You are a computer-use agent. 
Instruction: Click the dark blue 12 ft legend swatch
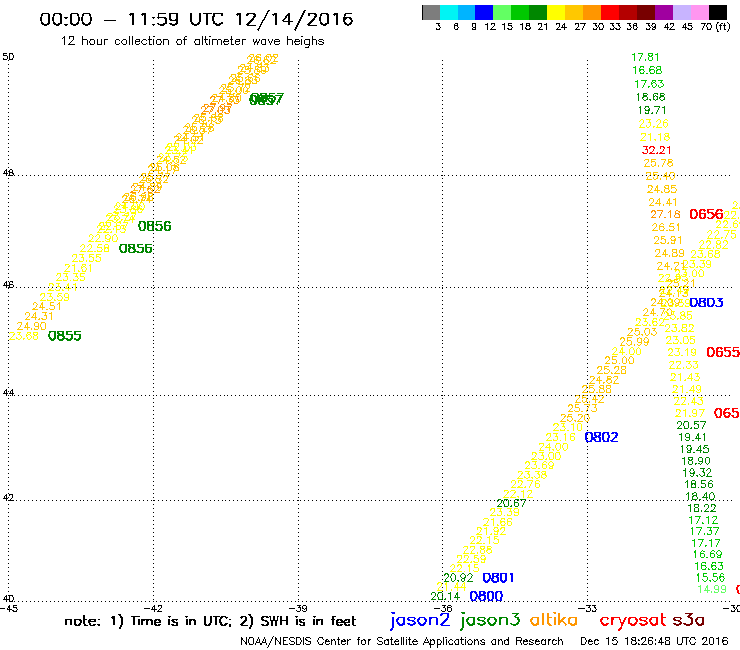484,12
